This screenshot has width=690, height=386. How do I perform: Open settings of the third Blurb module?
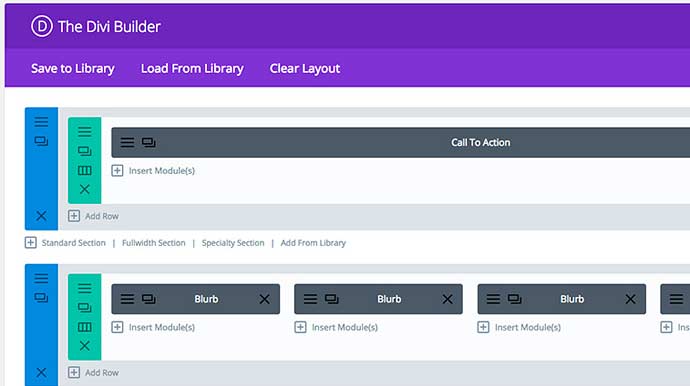point(493,299)
